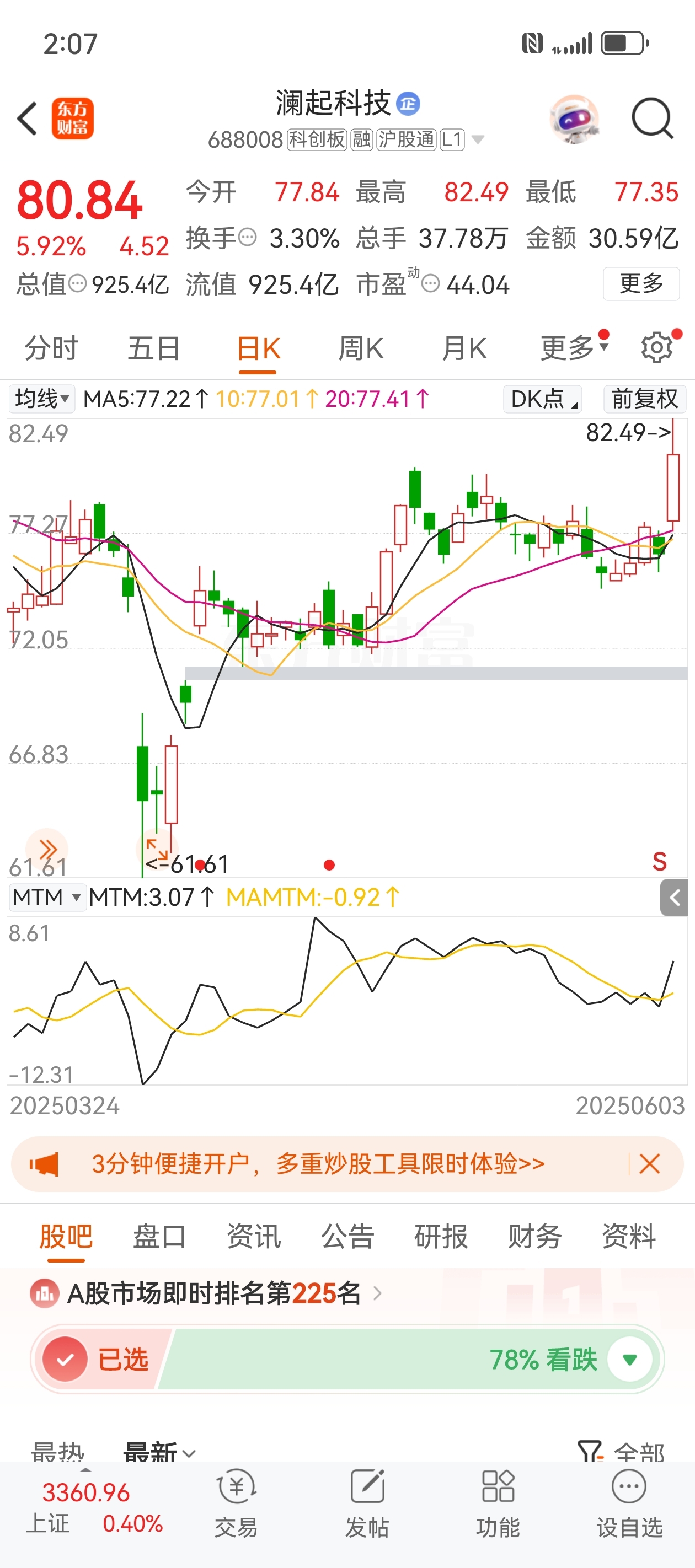Screen dimensions: 695x1568
Task: Expand the stock tag dropdown arrow beside L1
Action: (x=479, y=140)
